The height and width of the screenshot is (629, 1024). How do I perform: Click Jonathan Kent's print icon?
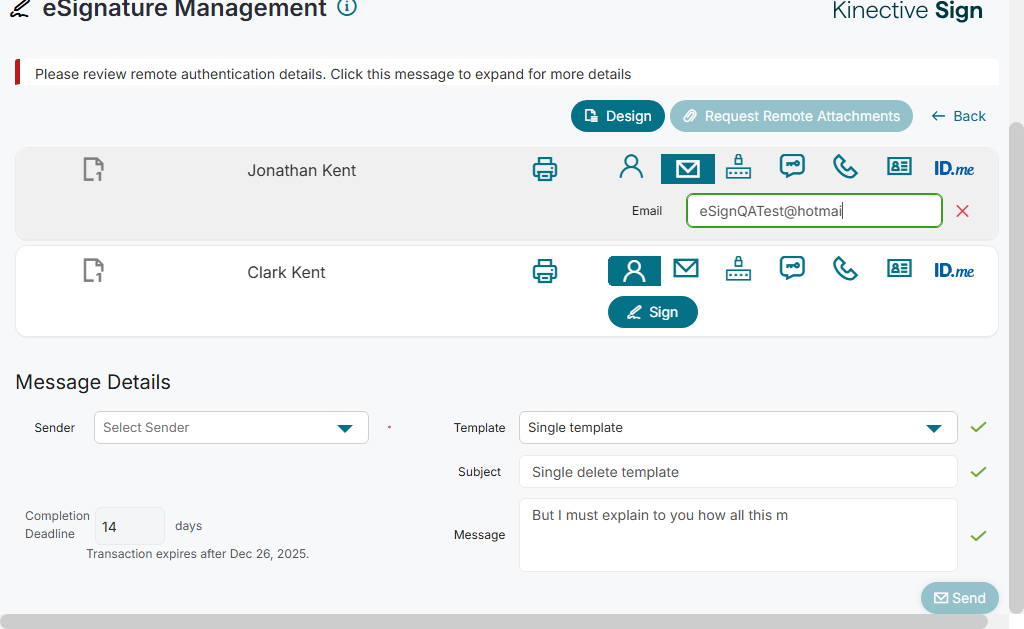pyautogui.click(x=545, y=169)
